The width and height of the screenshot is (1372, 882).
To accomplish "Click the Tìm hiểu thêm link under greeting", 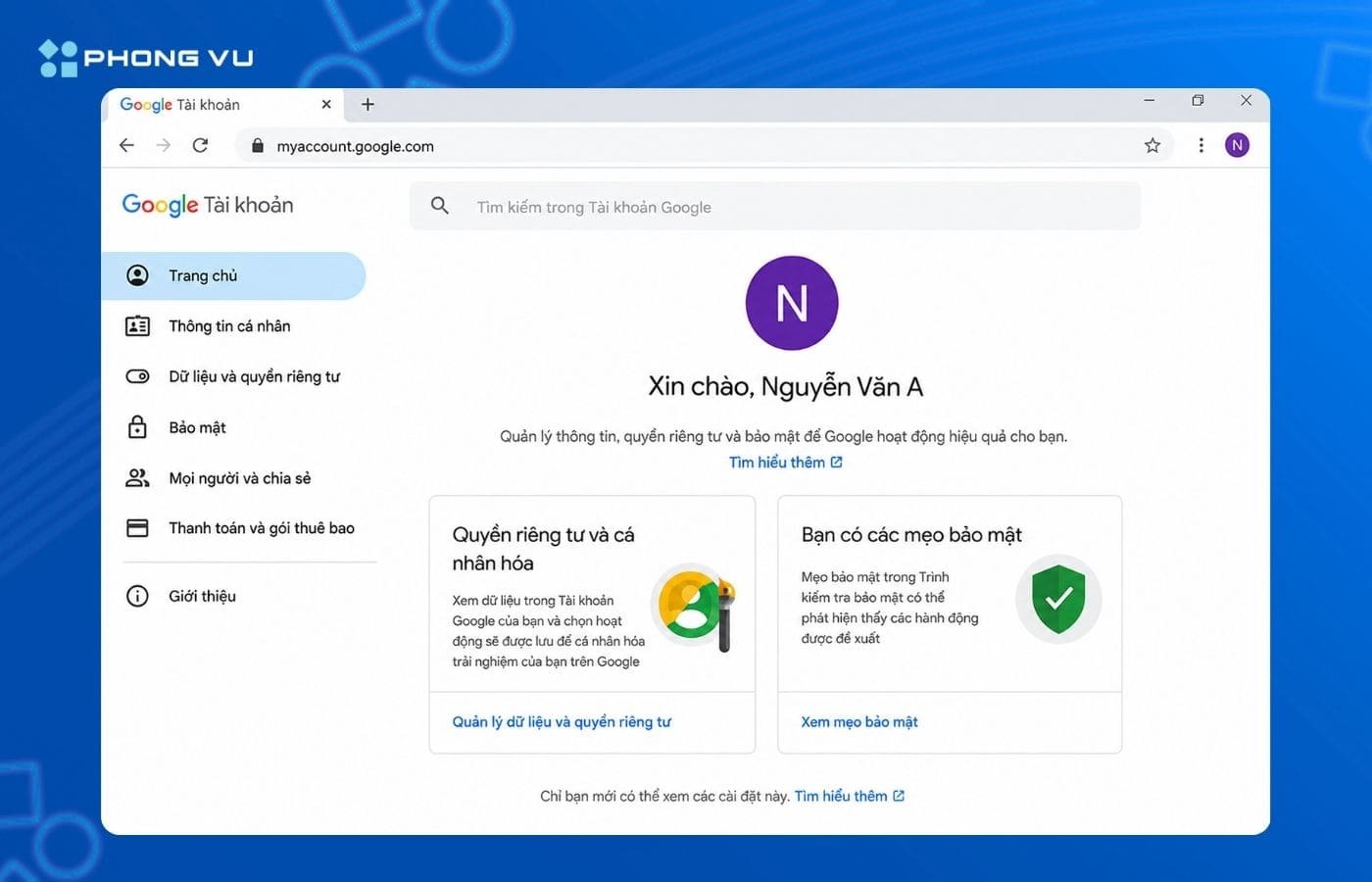I will [785, 463].
